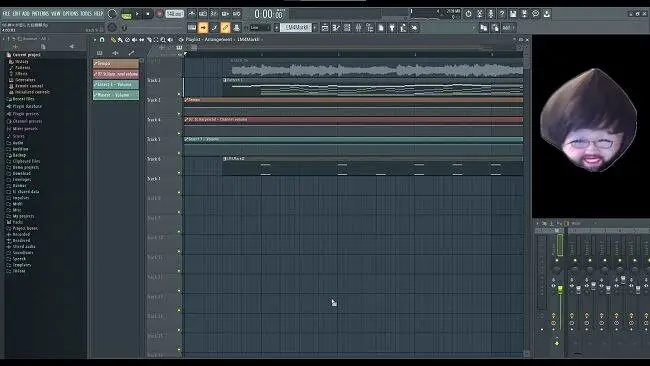The width and height of the screenshot is (650, 366).
Task: Click the mixer master track fader
Action: tap(560, 289)
